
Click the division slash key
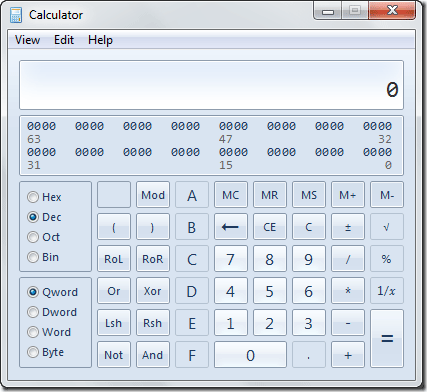[348, 259]
